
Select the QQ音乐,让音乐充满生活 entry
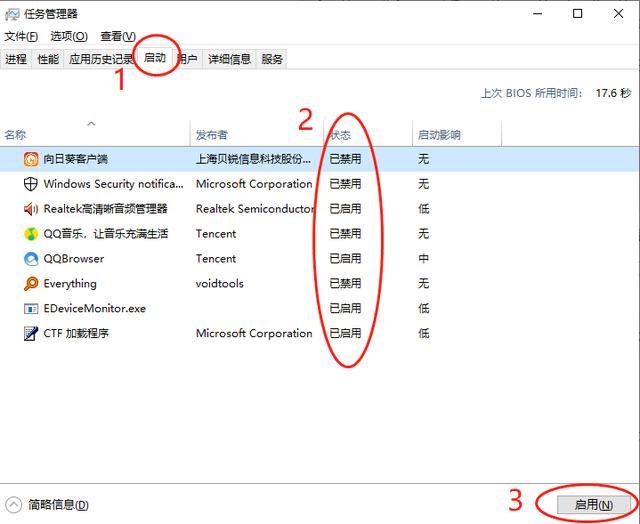click(106, 234)
